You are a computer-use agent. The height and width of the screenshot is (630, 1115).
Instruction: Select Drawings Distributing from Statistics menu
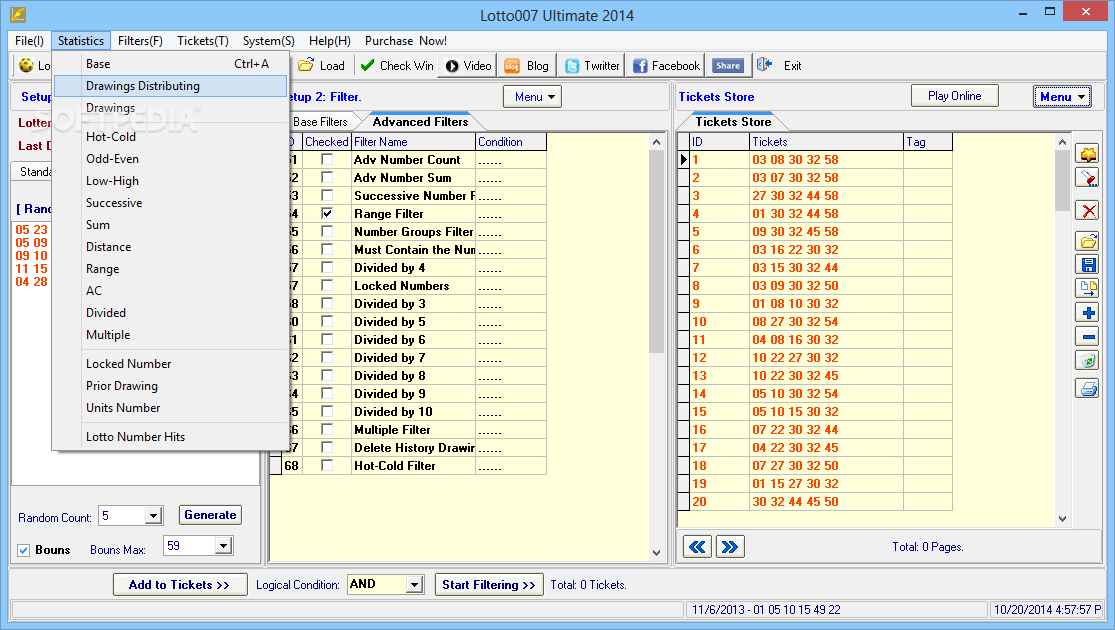pos(171,86)
